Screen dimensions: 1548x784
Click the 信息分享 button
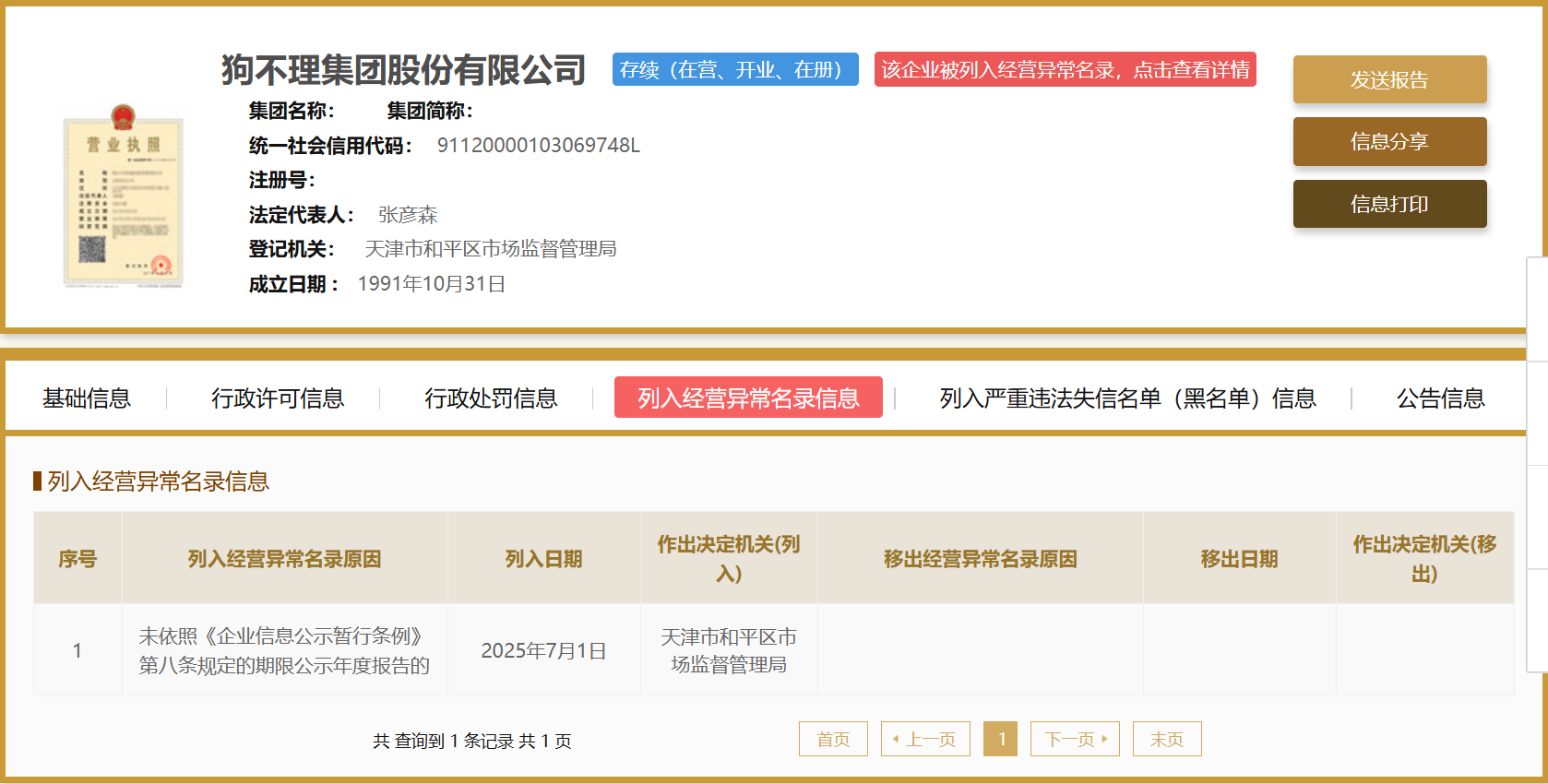[1389, 141]
